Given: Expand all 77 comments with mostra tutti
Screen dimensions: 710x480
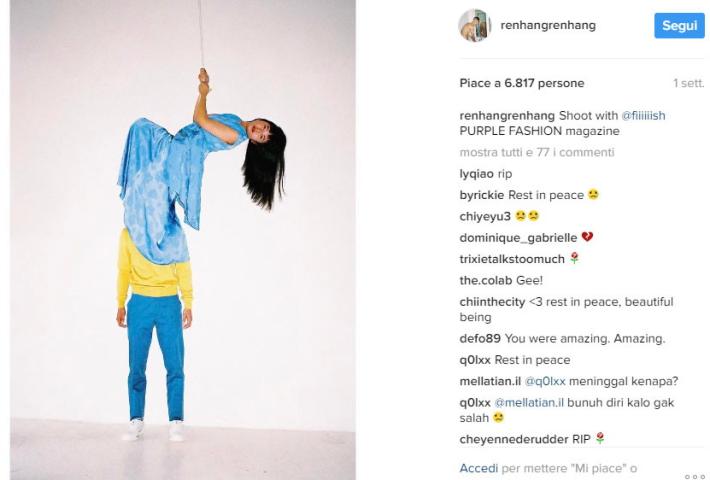Looking at the screenshot, I should coord(537,152).
